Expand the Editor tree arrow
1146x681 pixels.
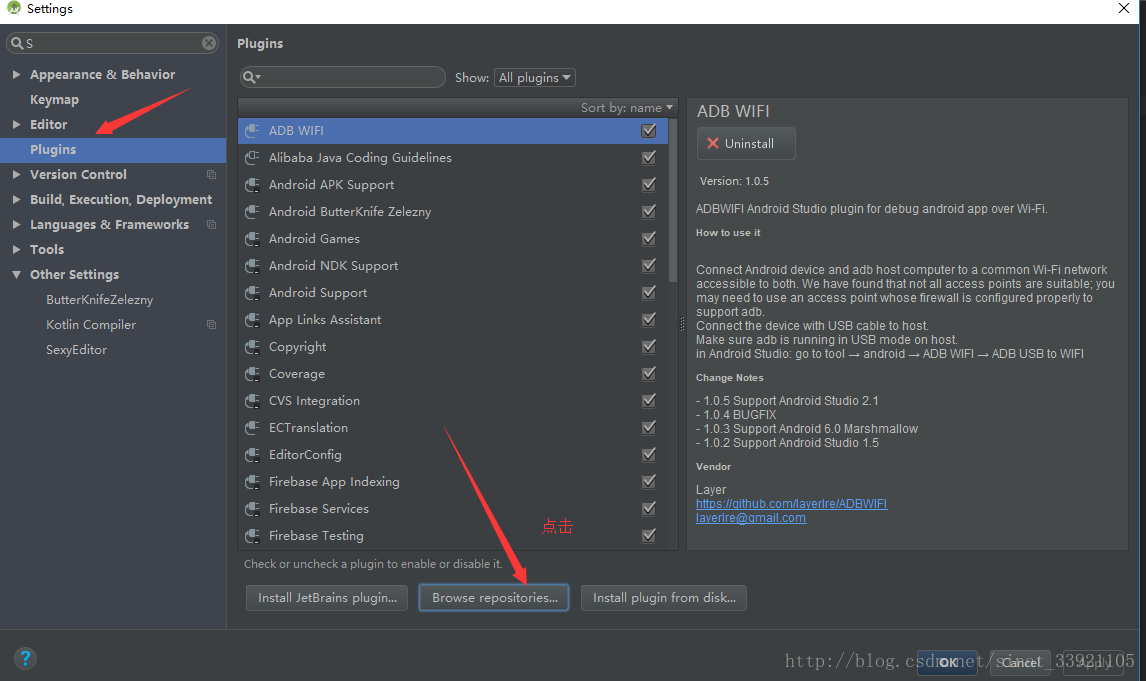click(x=16, y=124)
